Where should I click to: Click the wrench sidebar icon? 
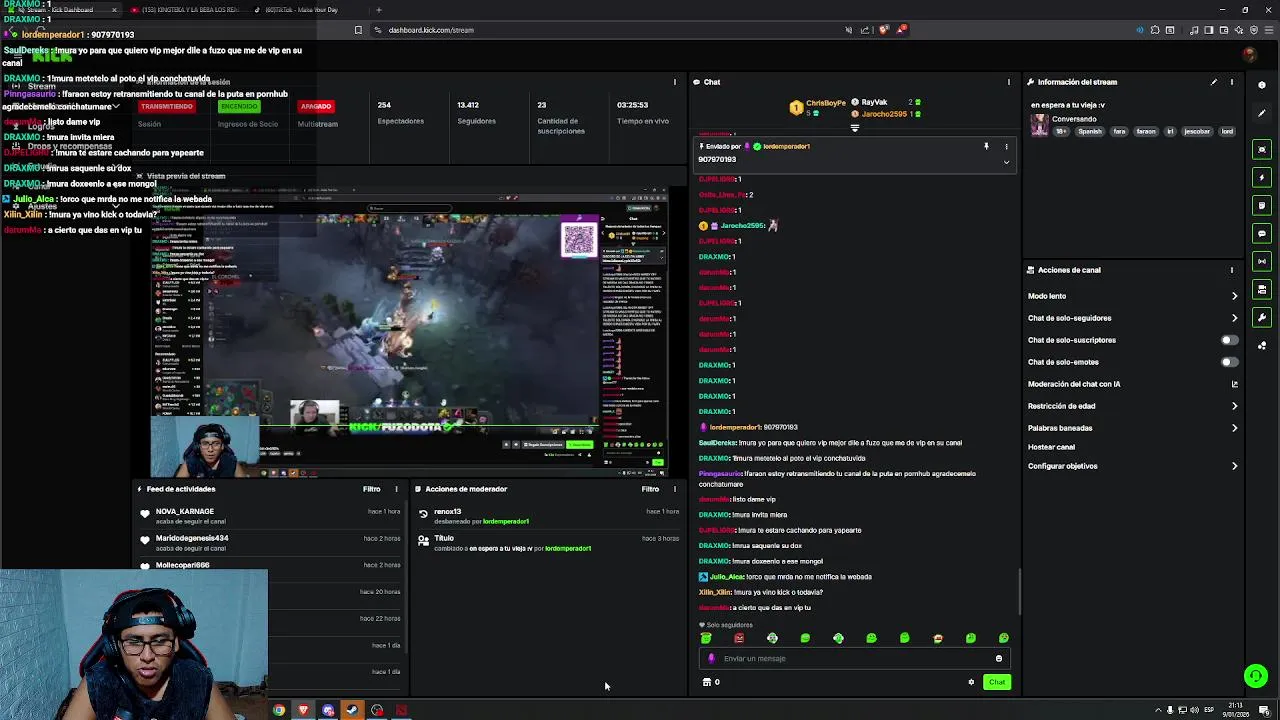(1262, 317)
